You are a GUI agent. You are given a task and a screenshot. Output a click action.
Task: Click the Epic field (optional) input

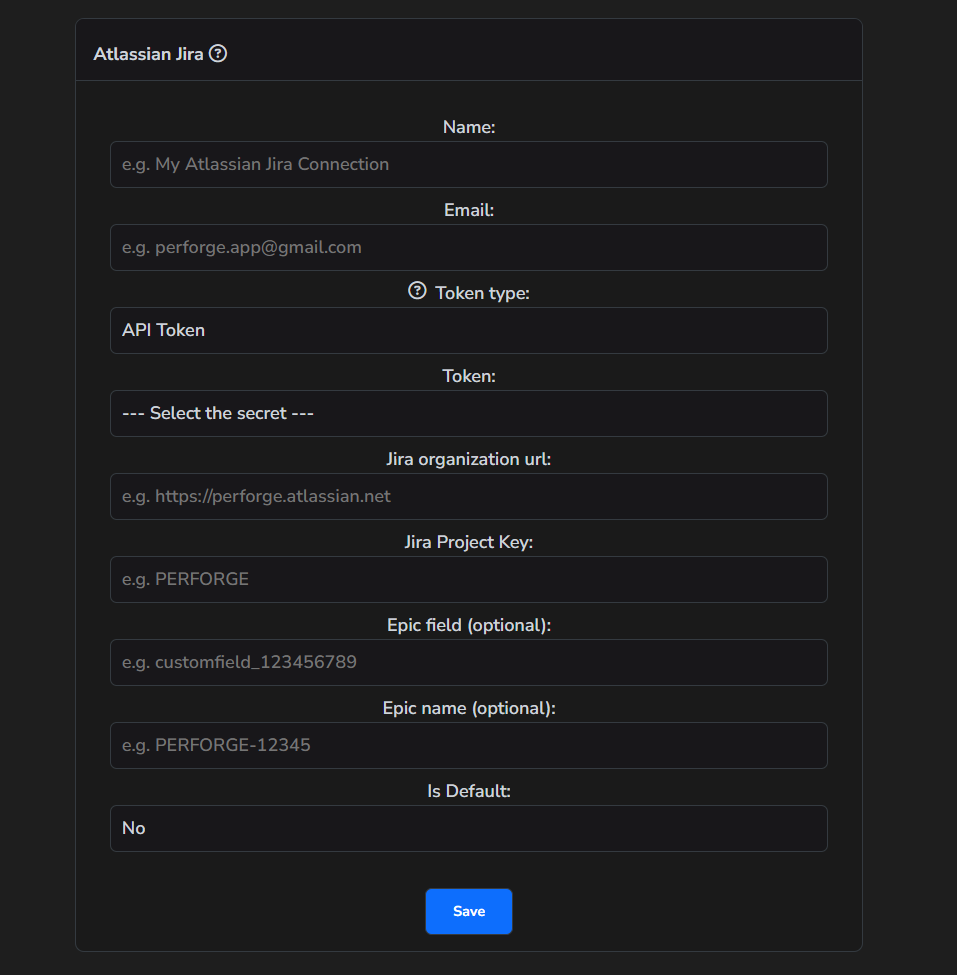tap(468, 662)
